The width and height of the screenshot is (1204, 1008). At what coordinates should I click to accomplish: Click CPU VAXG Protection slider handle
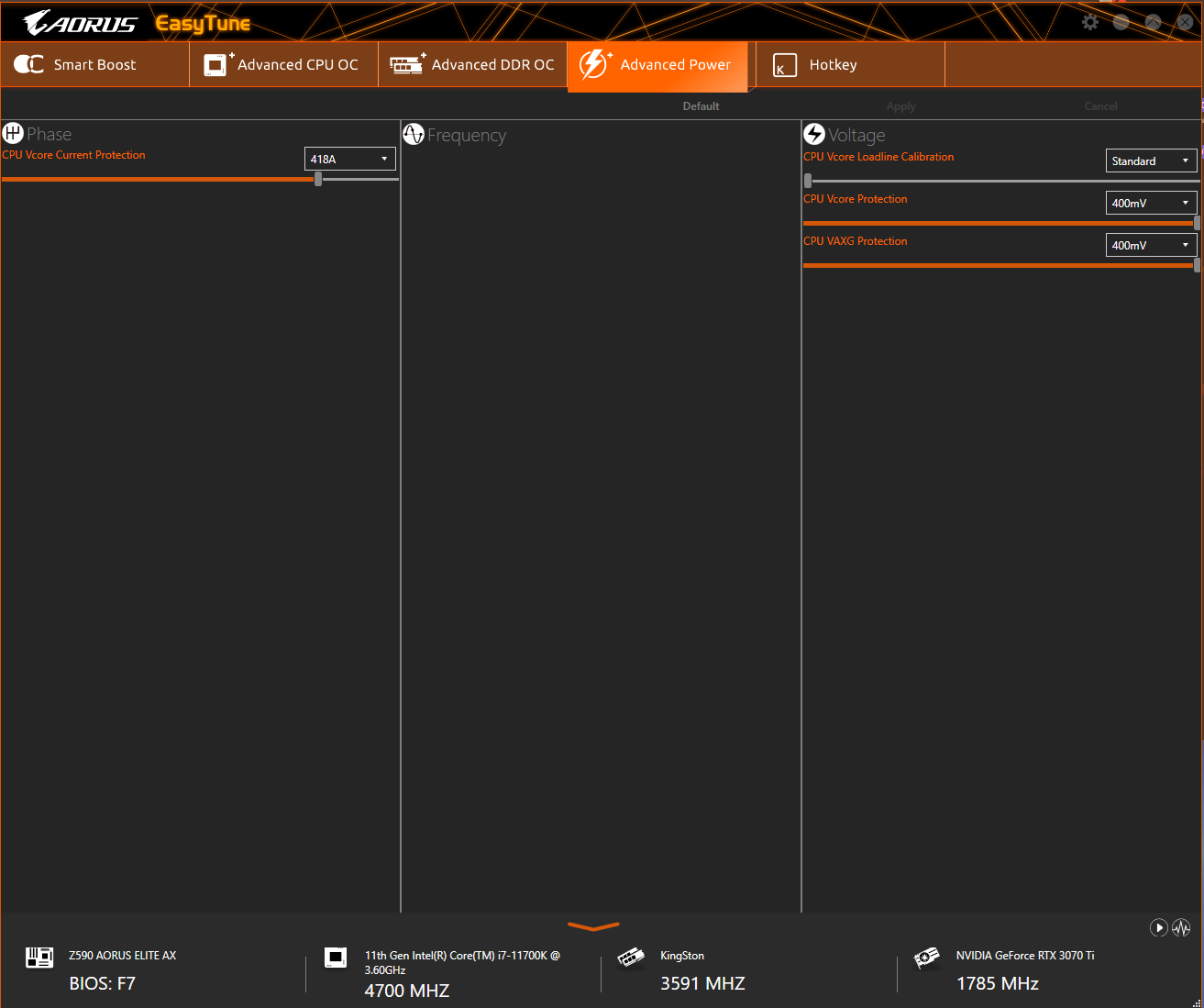(1197, 265)
